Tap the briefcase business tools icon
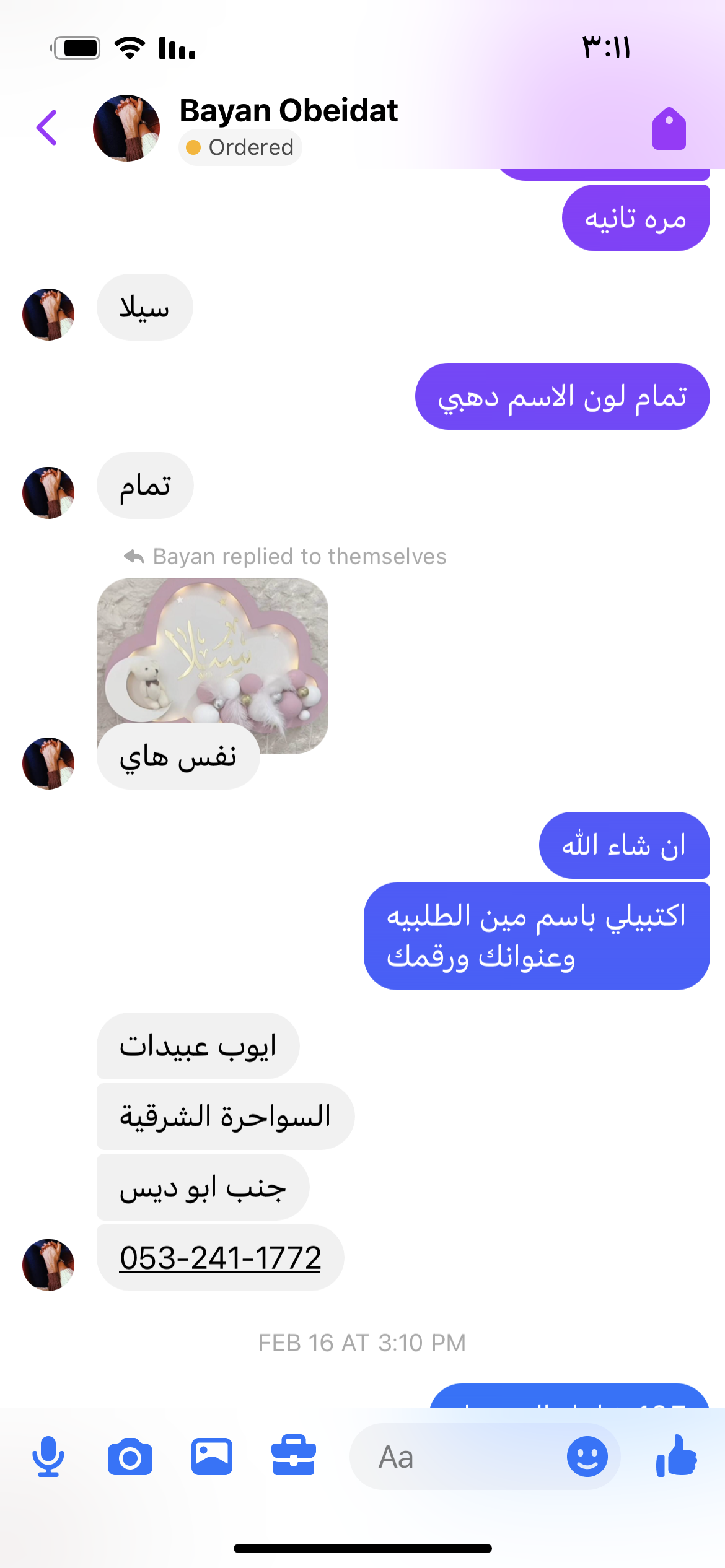Screen dimensions: 725x1568 pos(294,1455)
